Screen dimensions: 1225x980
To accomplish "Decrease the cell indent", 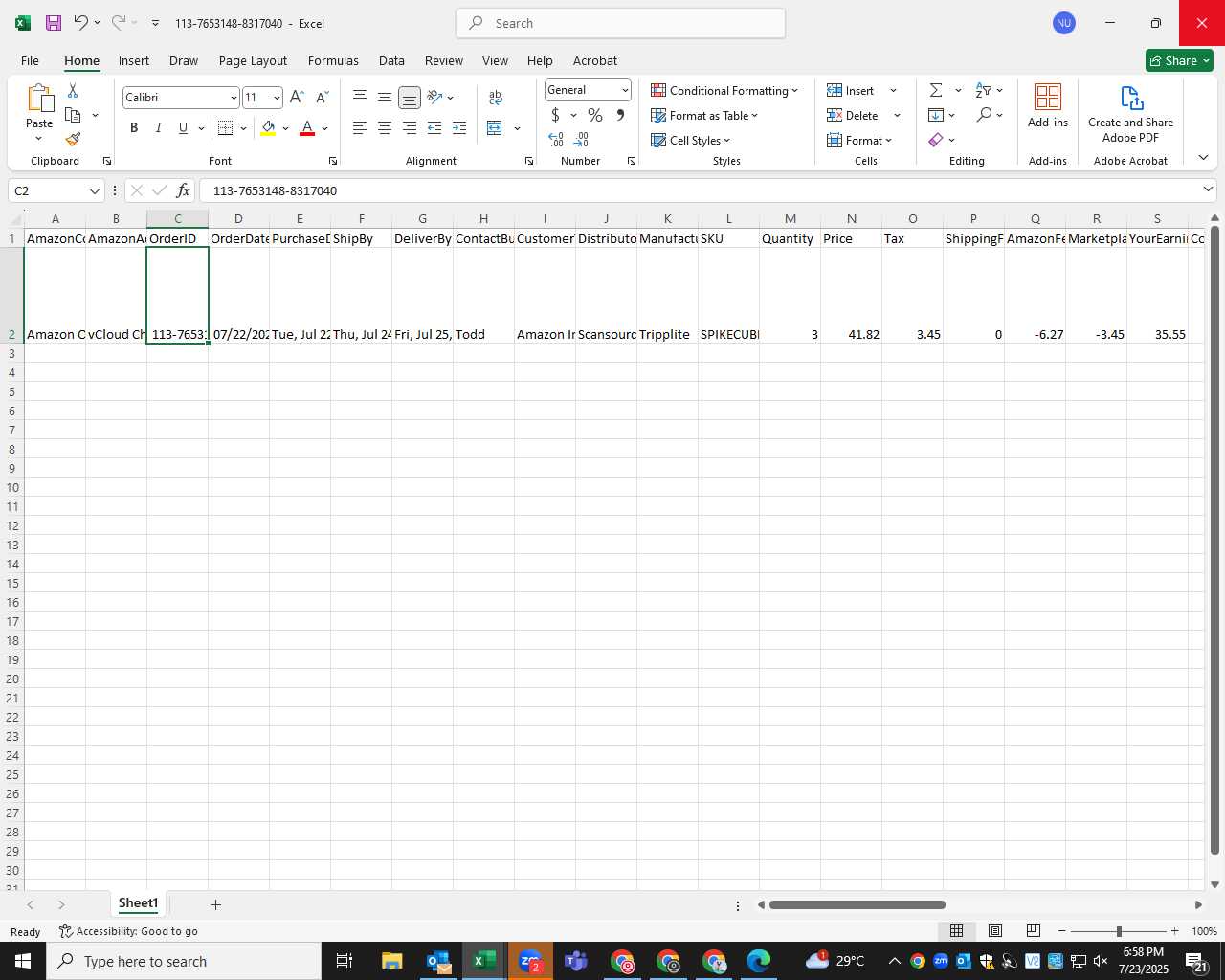I will tap(434, 127).
